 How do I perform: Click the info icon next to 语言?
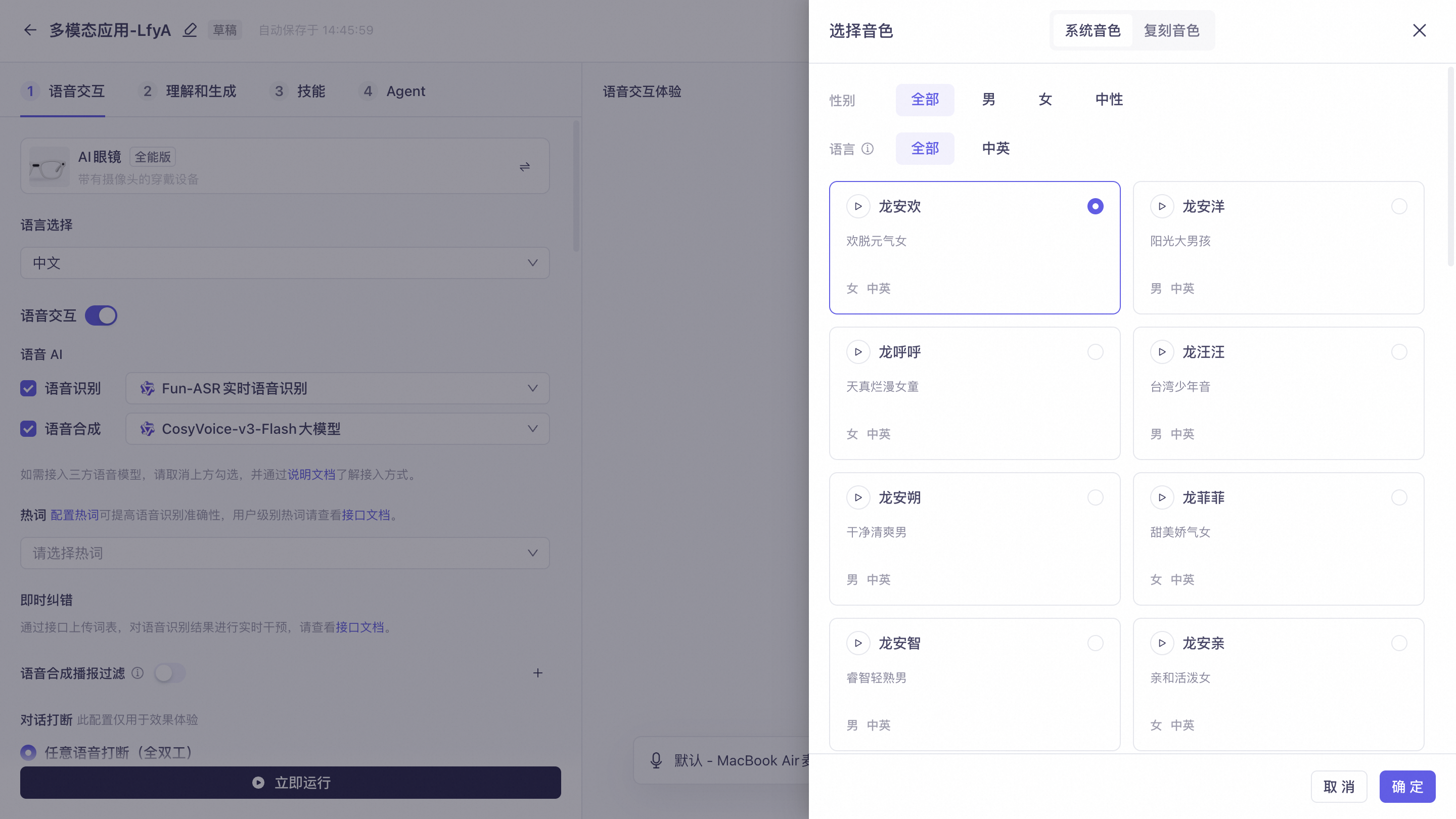coord(868,149)
